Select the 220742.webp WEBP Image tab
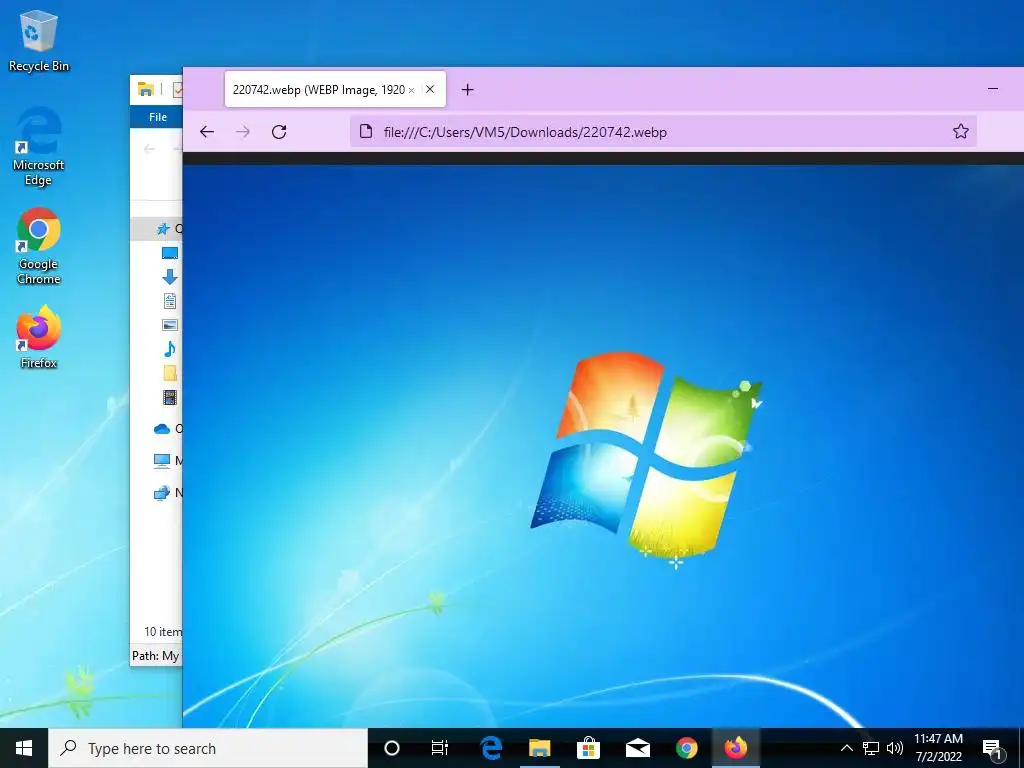1024x768 pixels. [335, 89]
